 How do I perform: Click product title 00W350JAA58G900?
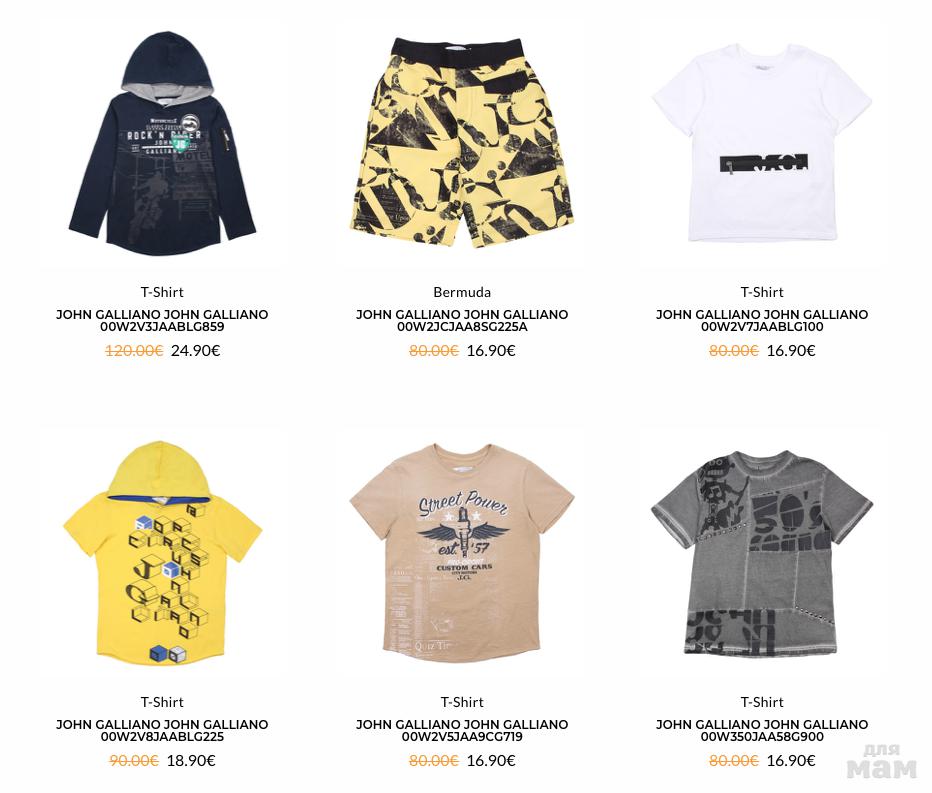[x=762, y=731]
